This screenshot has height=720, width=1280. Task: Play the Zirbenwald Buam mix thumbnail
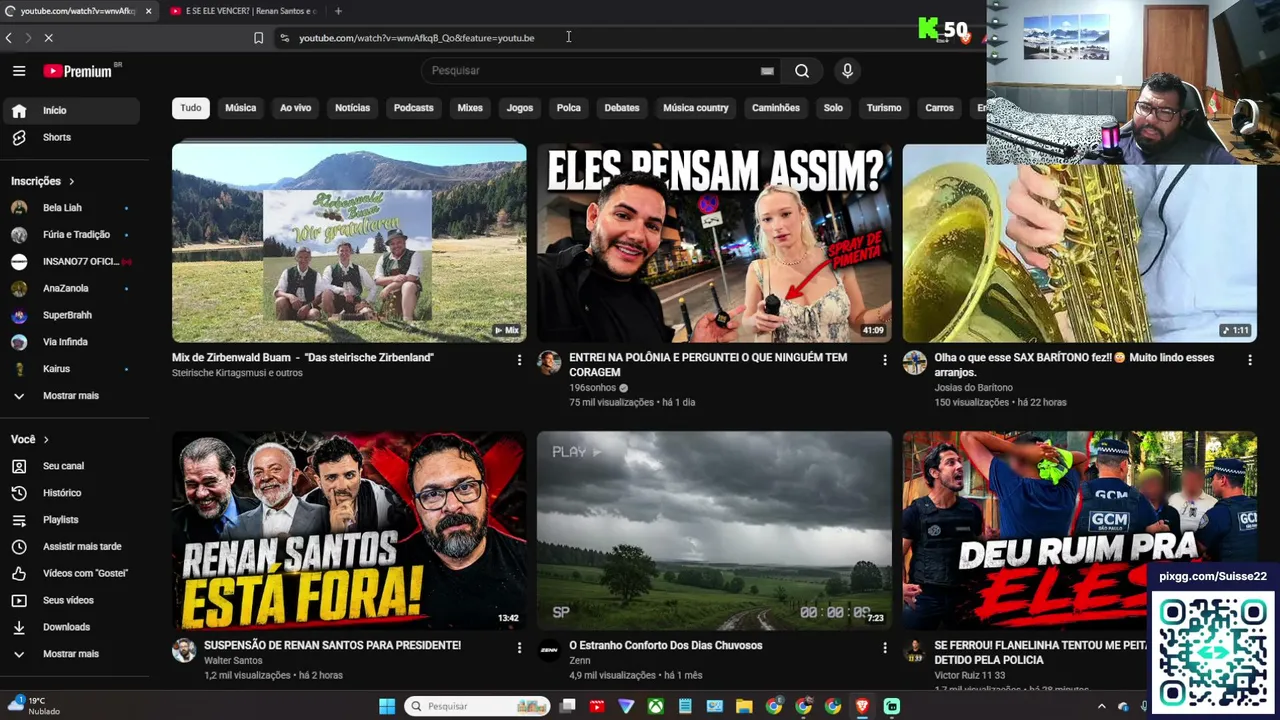click(x=349, y=243)
